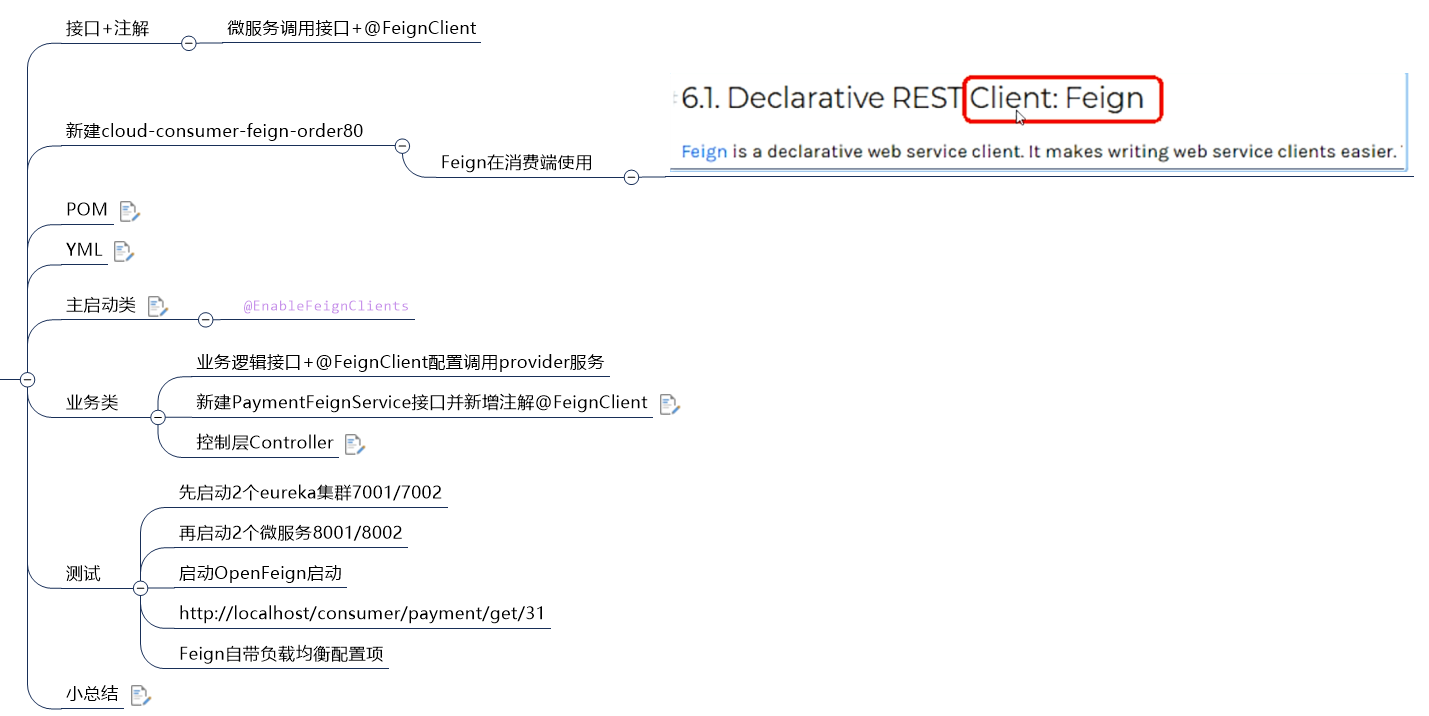This screenshot has height=716, width=1429.
Task: Select the 测试 node
Action: 83,574
